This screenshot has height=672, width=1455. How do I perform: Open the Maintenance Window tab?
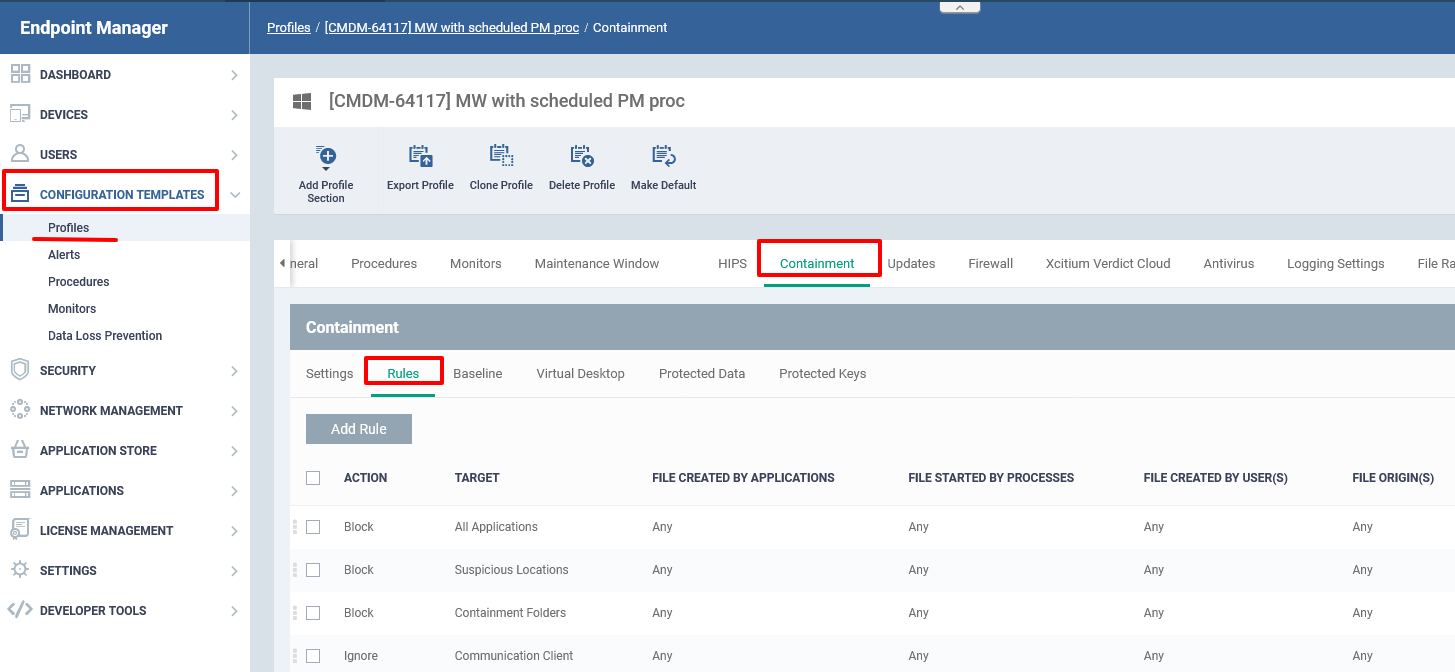click(597, 264)
